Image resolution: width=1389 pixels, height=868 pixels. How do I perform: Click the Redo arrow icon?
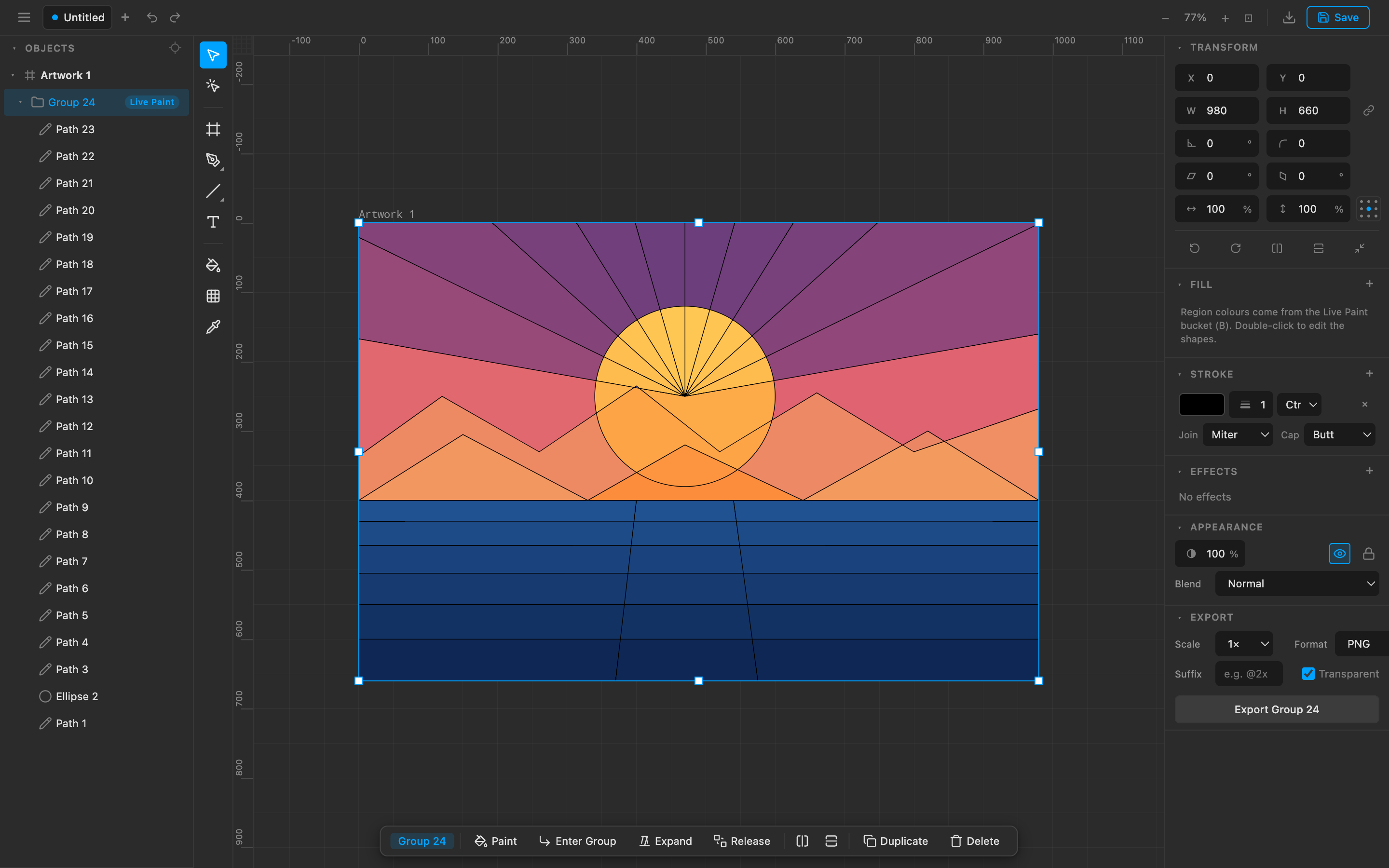(175, 17)
